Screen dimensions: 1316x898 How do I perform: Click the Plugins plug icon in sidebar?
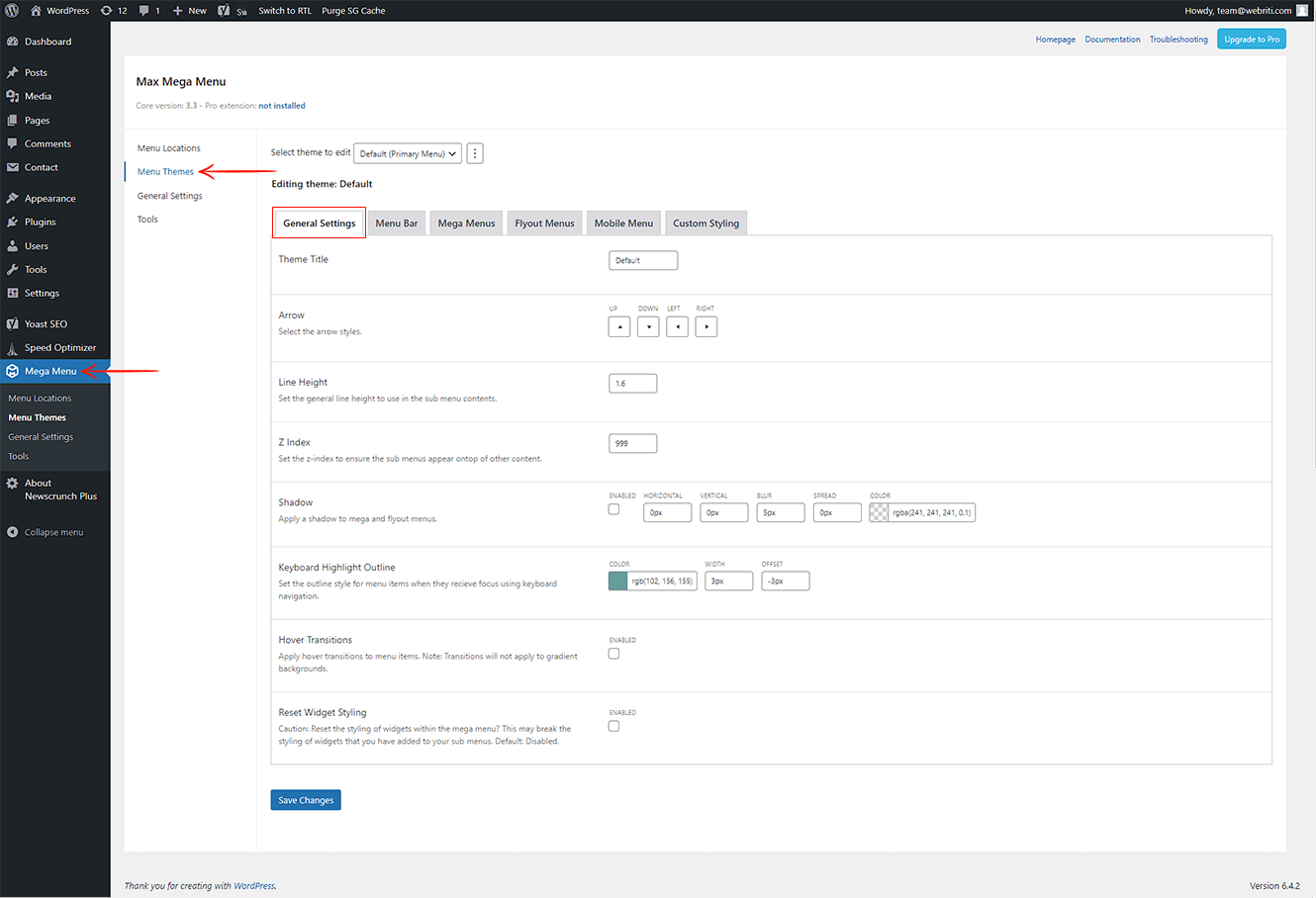(13, 222)
